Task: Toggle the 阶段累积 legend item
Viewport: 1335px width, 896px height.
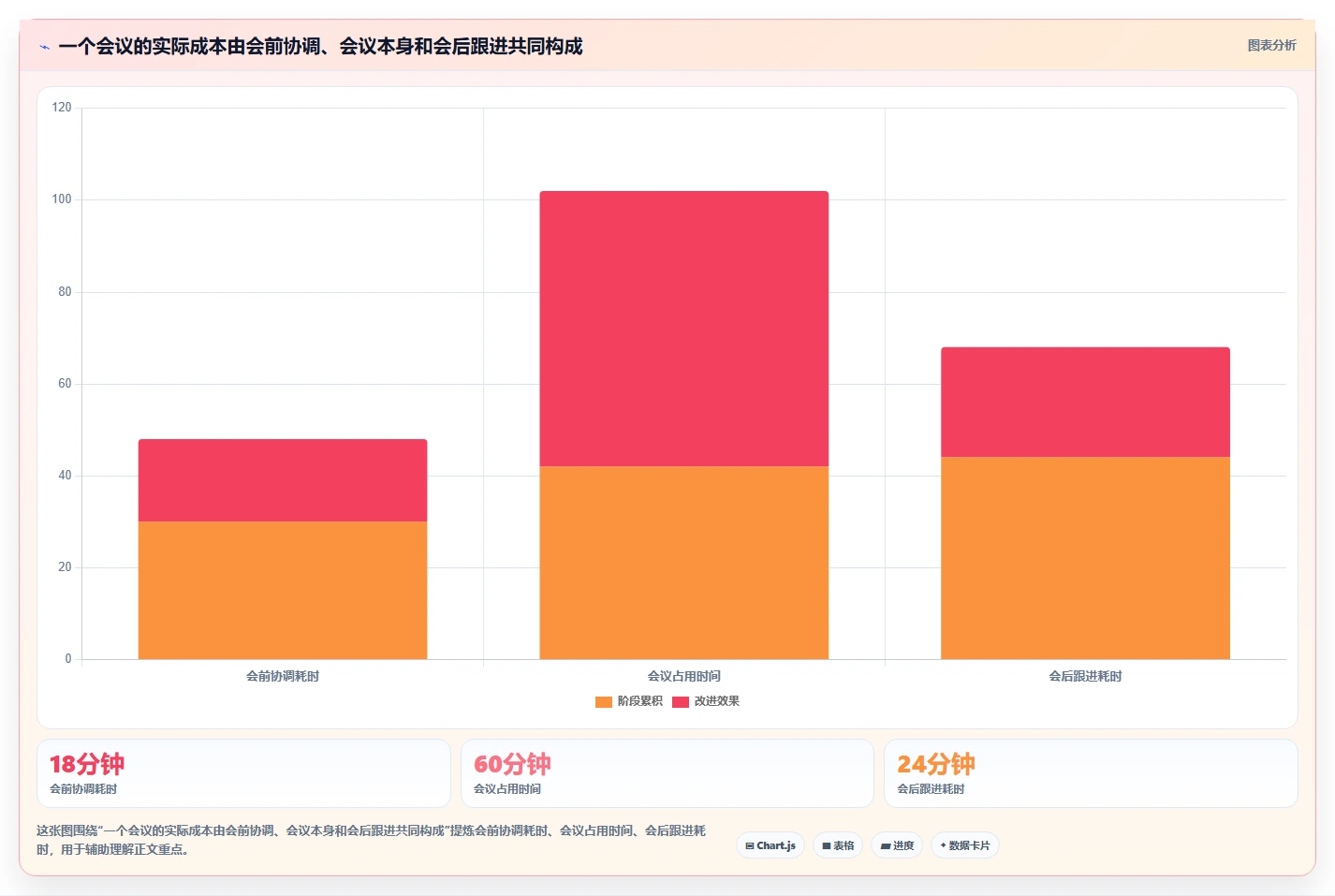Action: (629, 701)
